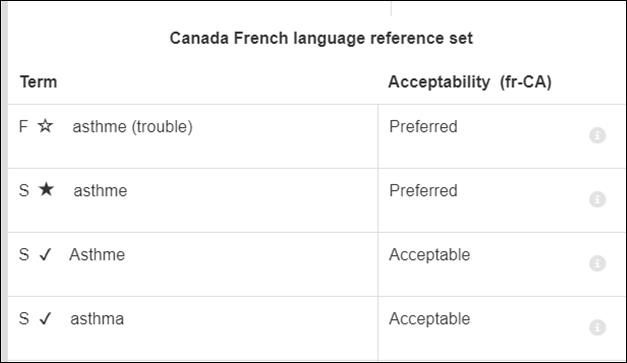
Task: Select the capitalized term Asthme
Action: [x=97, y=255]
